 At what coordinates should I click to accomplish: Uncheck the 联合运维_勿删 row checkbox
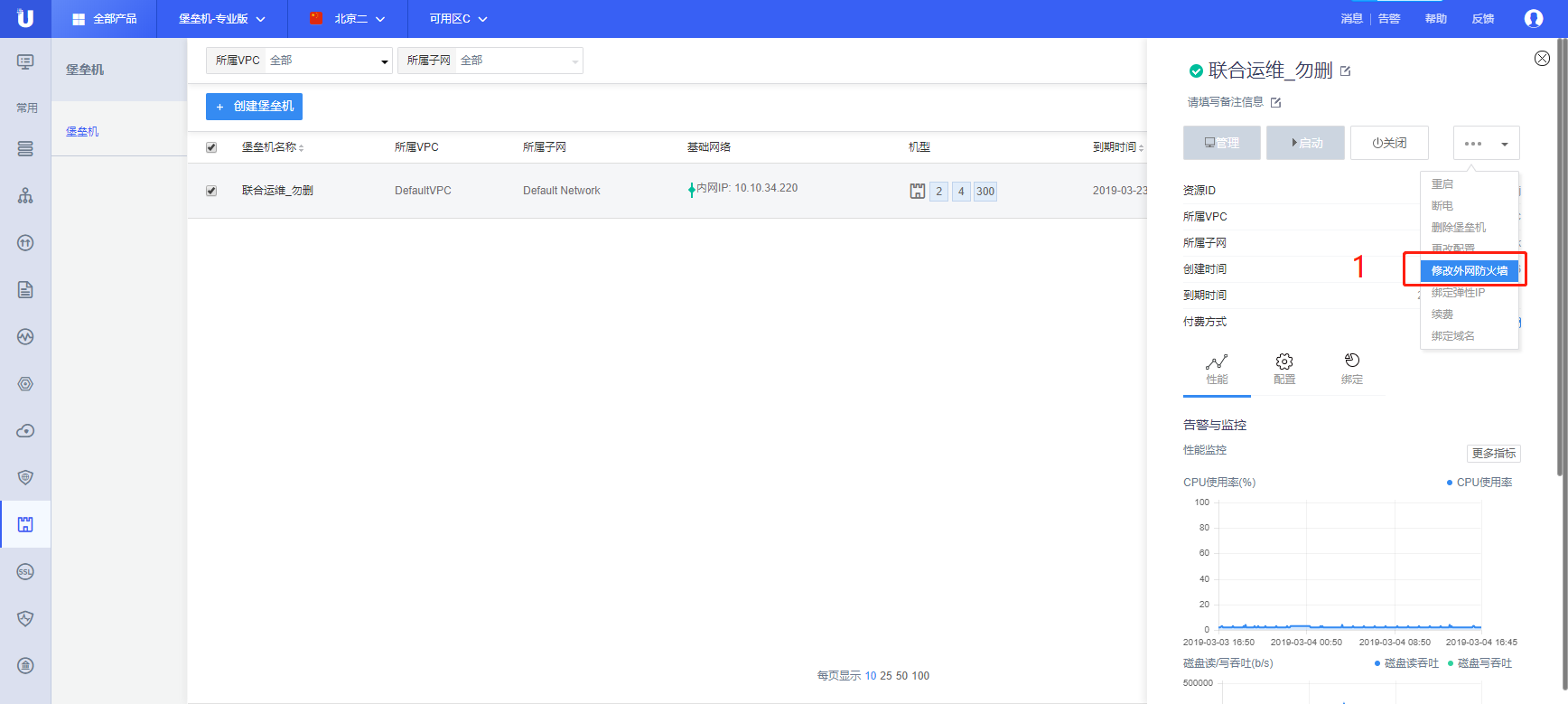(211, 191)
